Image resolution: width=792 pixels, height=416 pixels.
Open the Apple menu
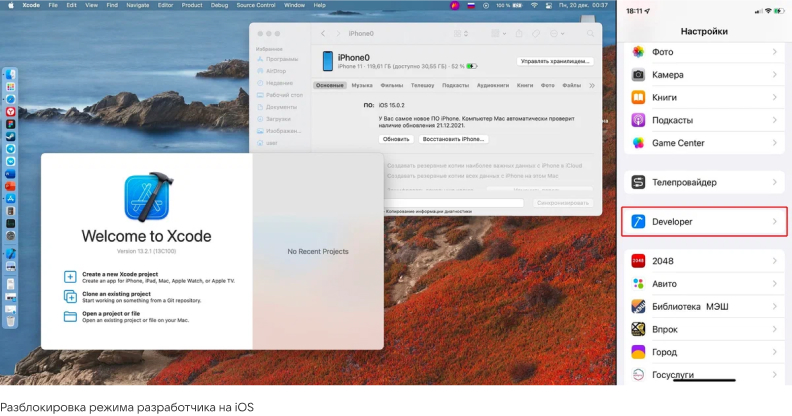pyautogui.click(x=11, y=5)
